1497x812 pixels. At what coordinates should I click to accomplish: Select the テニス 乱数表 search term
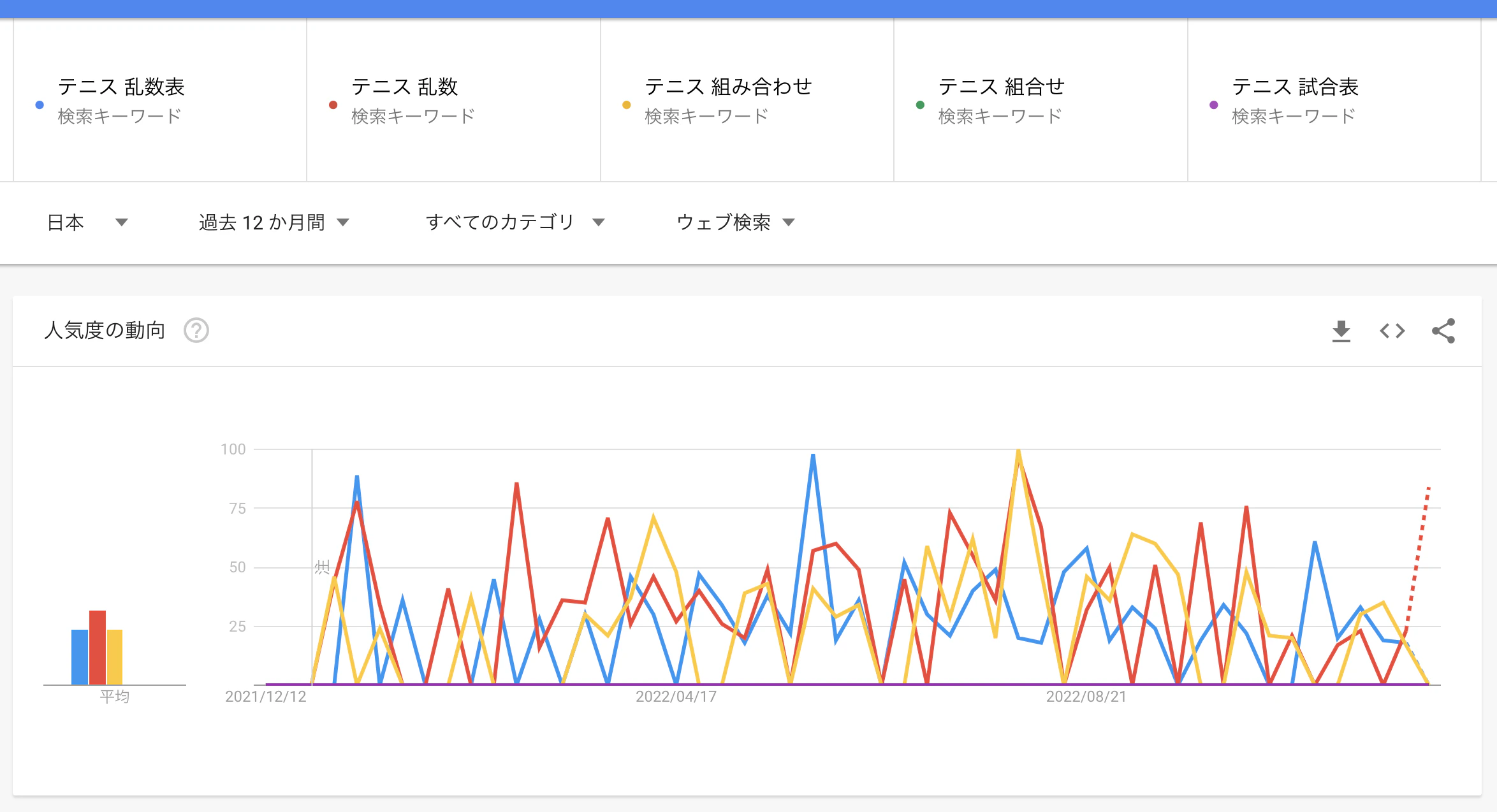(121, 87)
